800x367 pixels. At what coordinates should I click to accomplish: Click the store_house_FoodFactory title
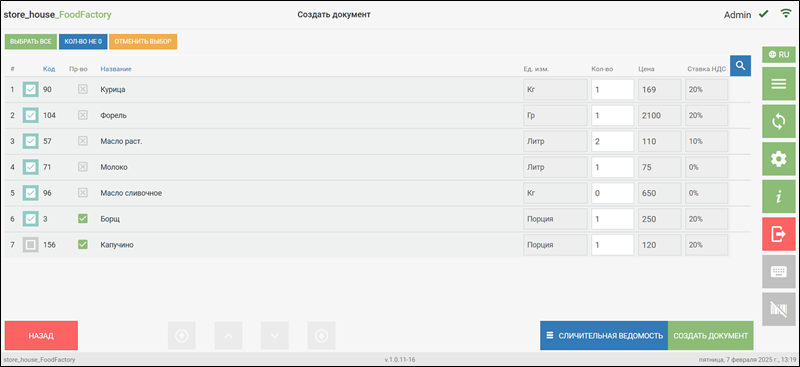(57, 15)
